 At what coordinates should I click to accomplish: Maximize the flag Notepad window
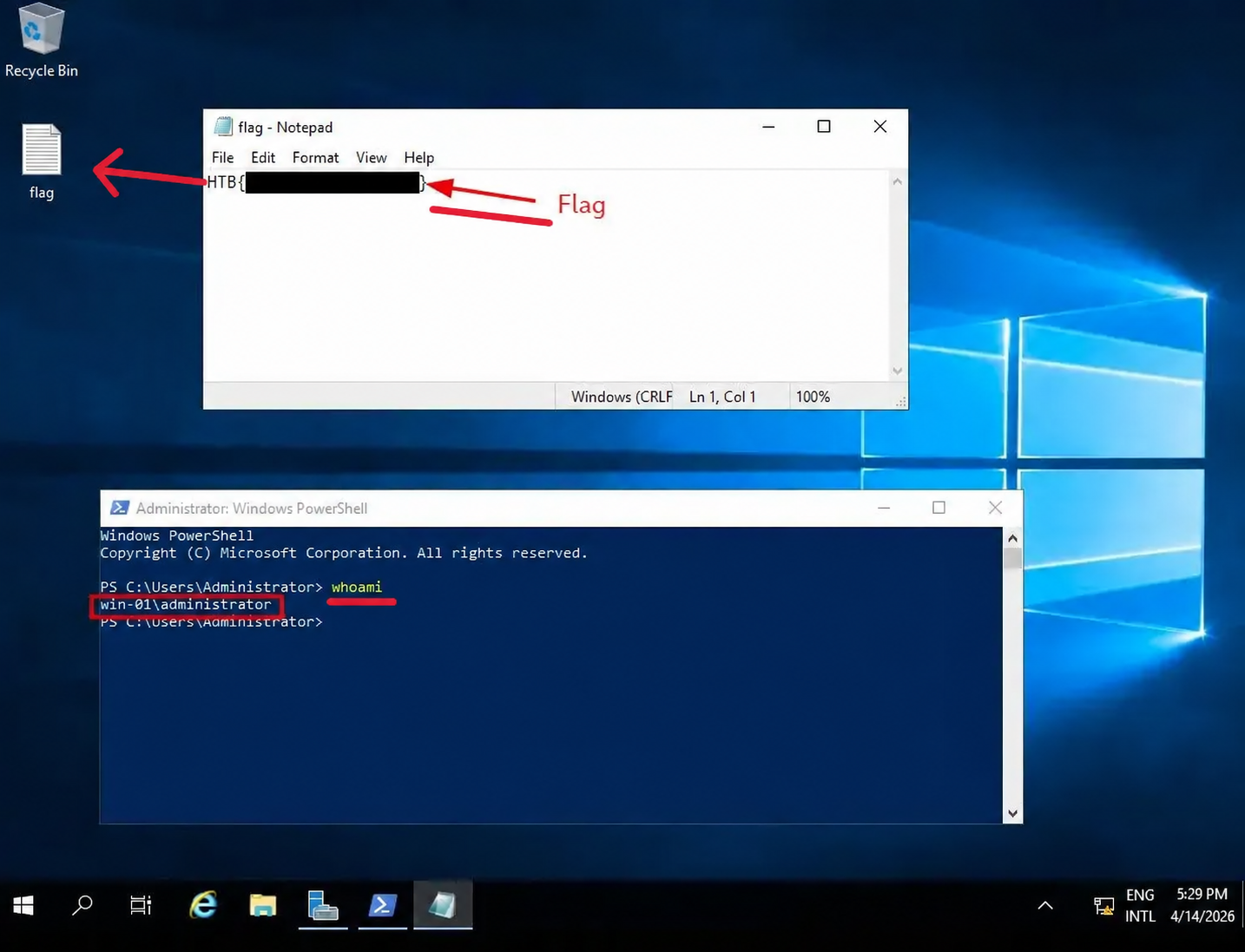[x=824, y=127]
